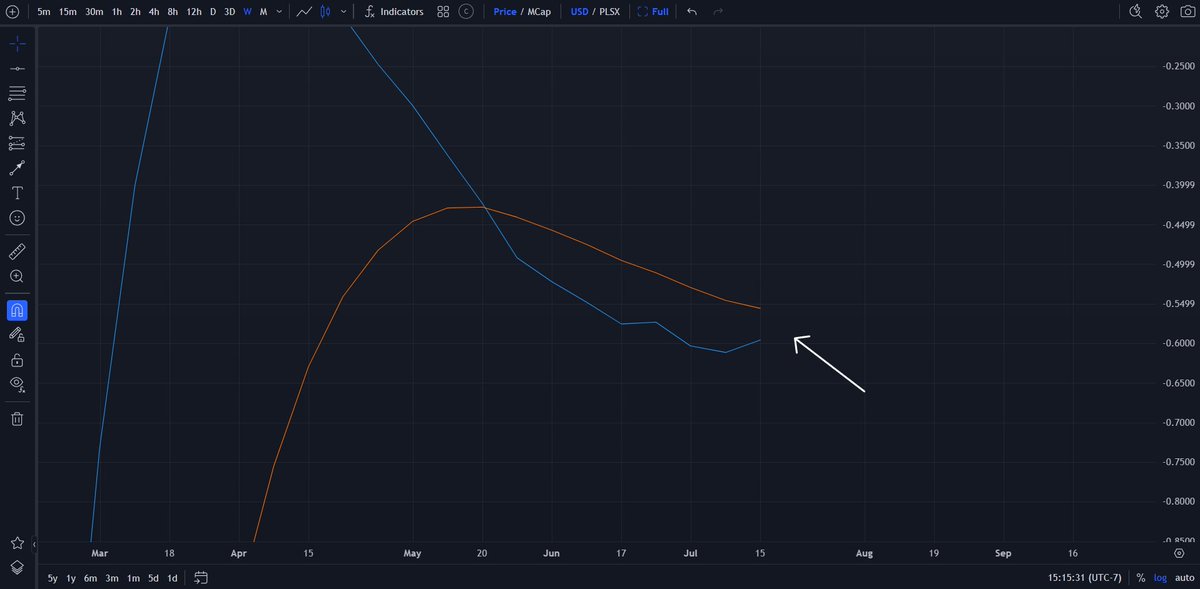Click the Aug label on time axis
This screenshot has width=1200, height=589.
(865, 552)
